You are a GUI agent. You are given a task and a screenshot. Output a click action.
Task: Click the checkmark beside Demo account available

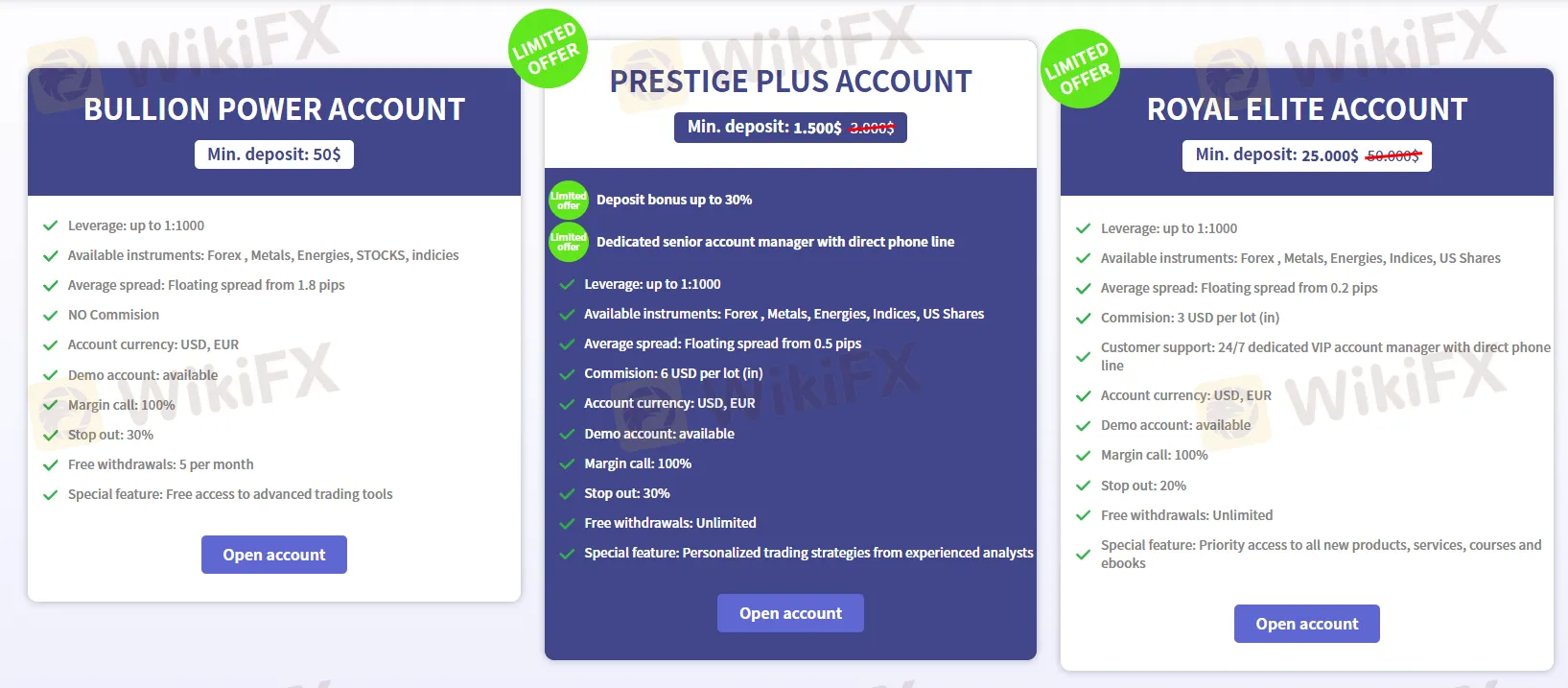click(51, 374)
